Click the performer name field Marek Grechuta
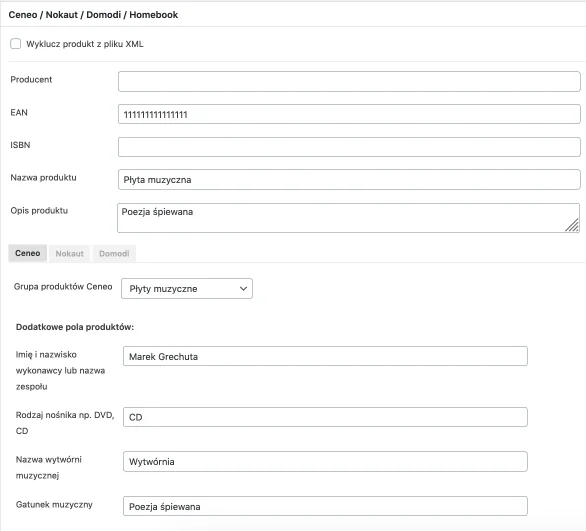Image resolution: width=586 pixels, height=531 pixels. click(x=325, y=356)
